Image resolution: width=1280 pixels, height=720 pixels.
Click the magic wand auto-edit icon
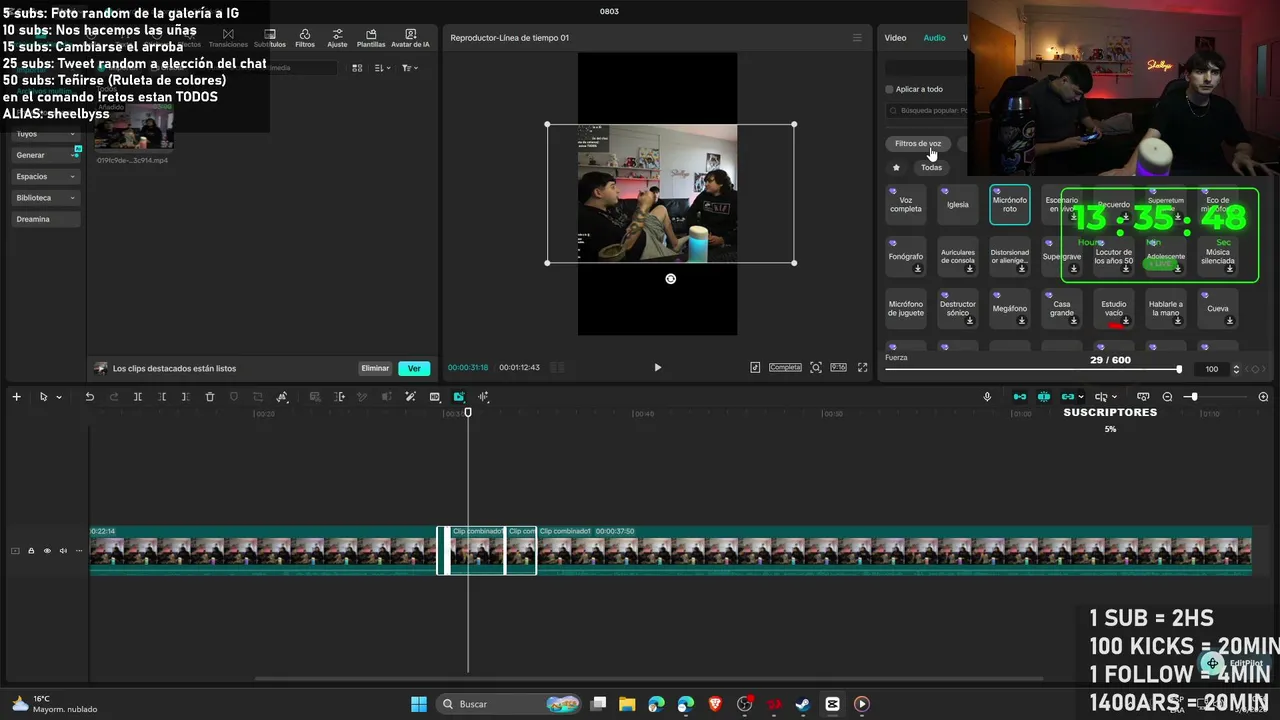[410, 397]
